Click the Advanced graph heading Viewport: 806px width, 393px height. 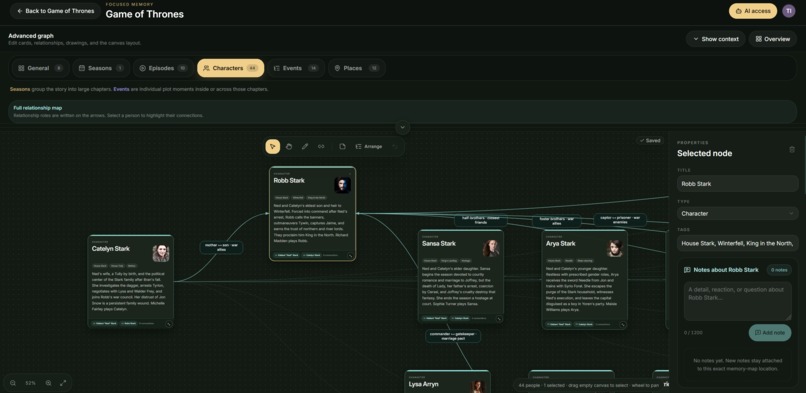pos(31,36)
